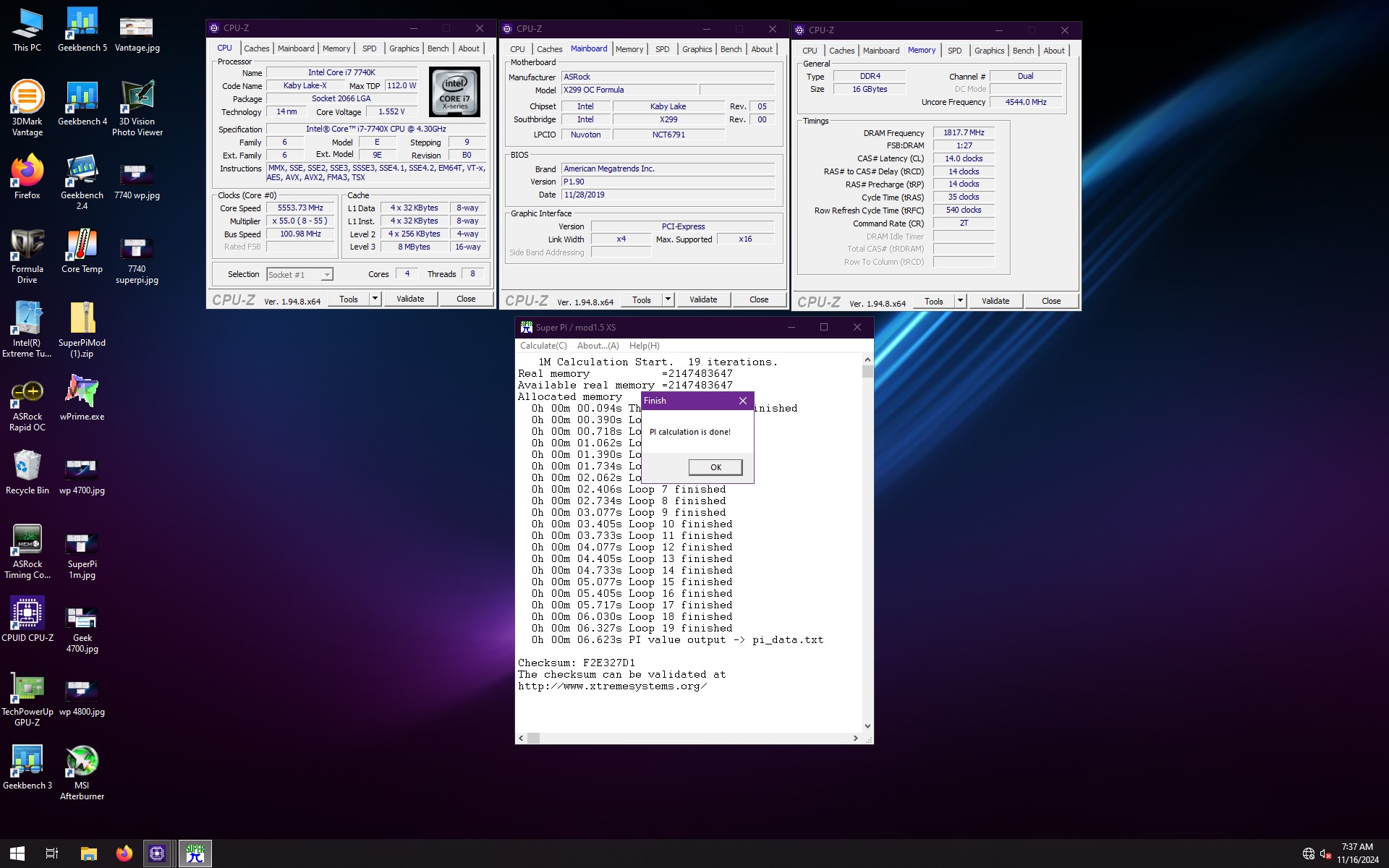Launch MSI Afterburner shortcut
This screenshot has width=1389, height=868.
tap(82, 773)
